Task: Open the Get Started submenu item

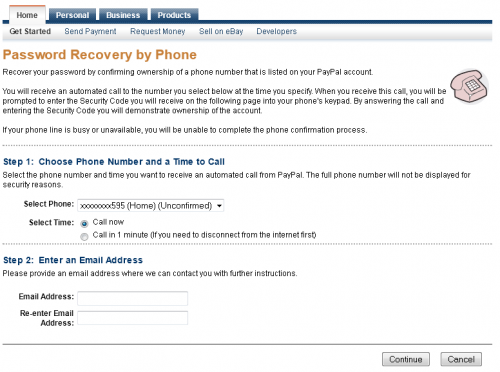Action: pos(30,31)
